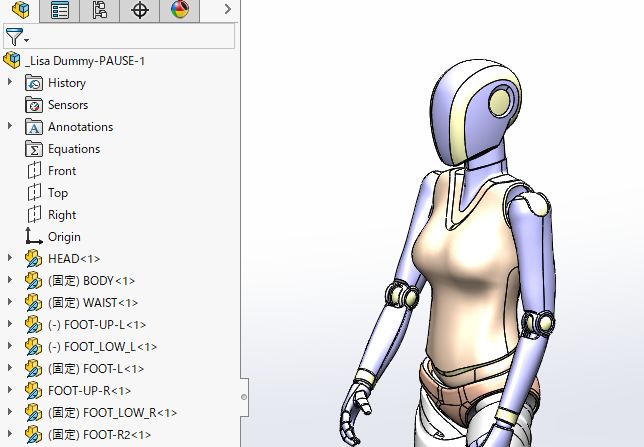
Task: Click the FOOT-UP-R<1> part icon
Action: pyautogui.click(x=33, y=391)
